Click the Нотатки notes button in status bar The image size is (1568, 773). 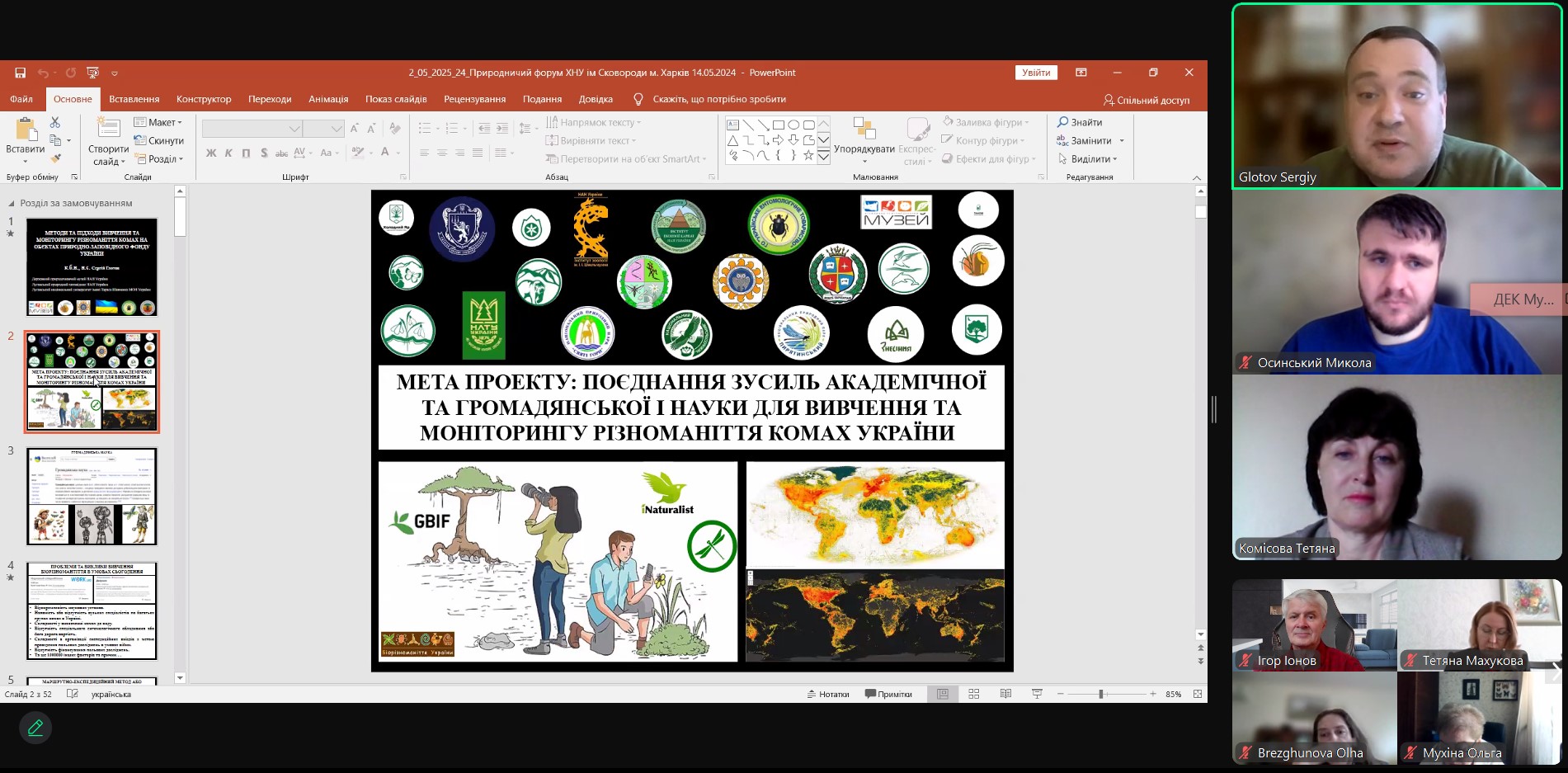click(x=827, y=695)
